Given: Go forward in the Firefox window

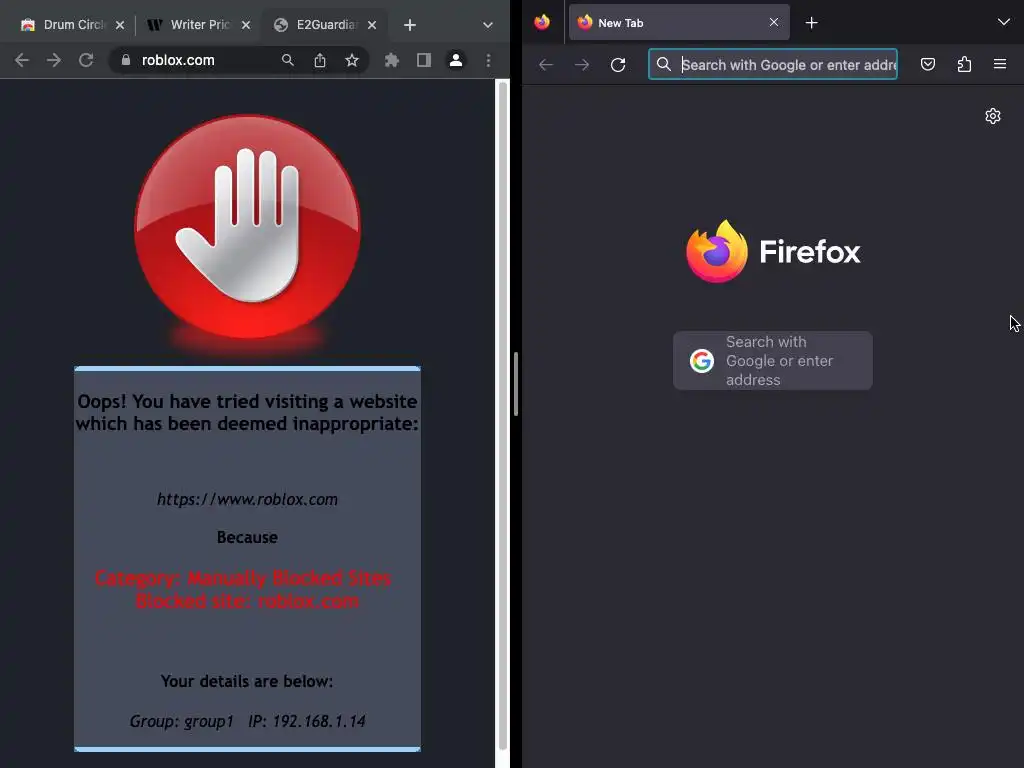Looking at the screenshot, I should pyautogui.click(x=582, y=65).
